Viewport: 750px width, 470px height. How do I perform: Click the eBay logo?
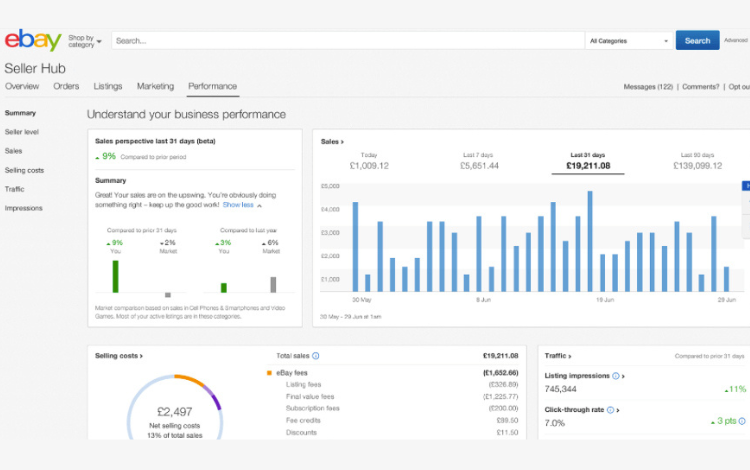(32, 41)
